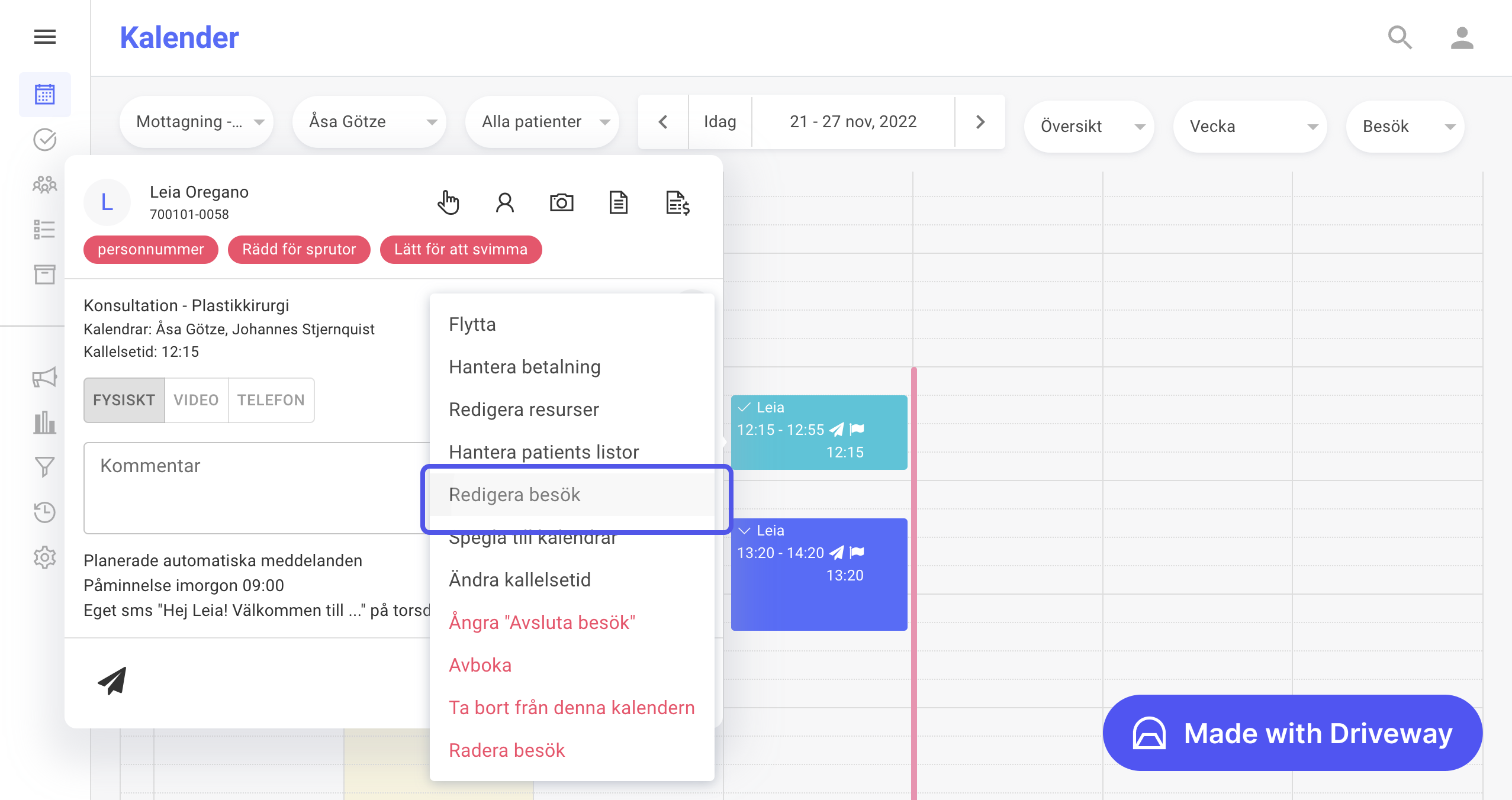Choose Hantera betalning menu entry

(x=572, y=367)
